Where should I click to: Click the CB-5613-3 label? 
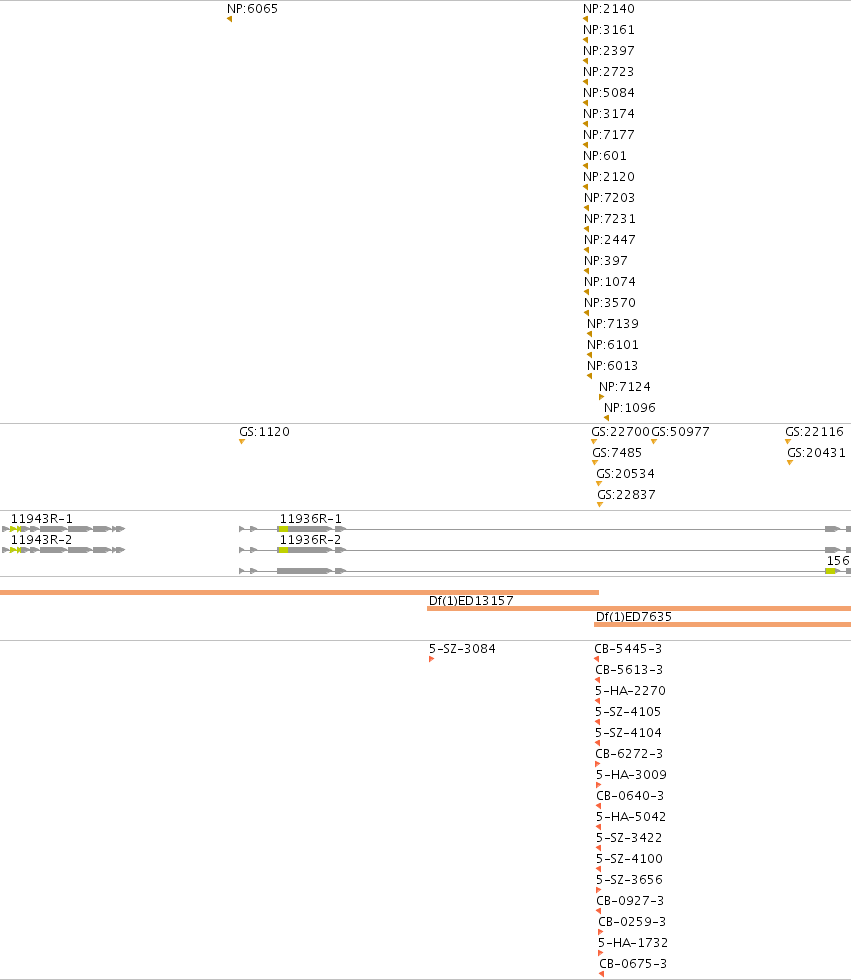(x=629, y=670)
